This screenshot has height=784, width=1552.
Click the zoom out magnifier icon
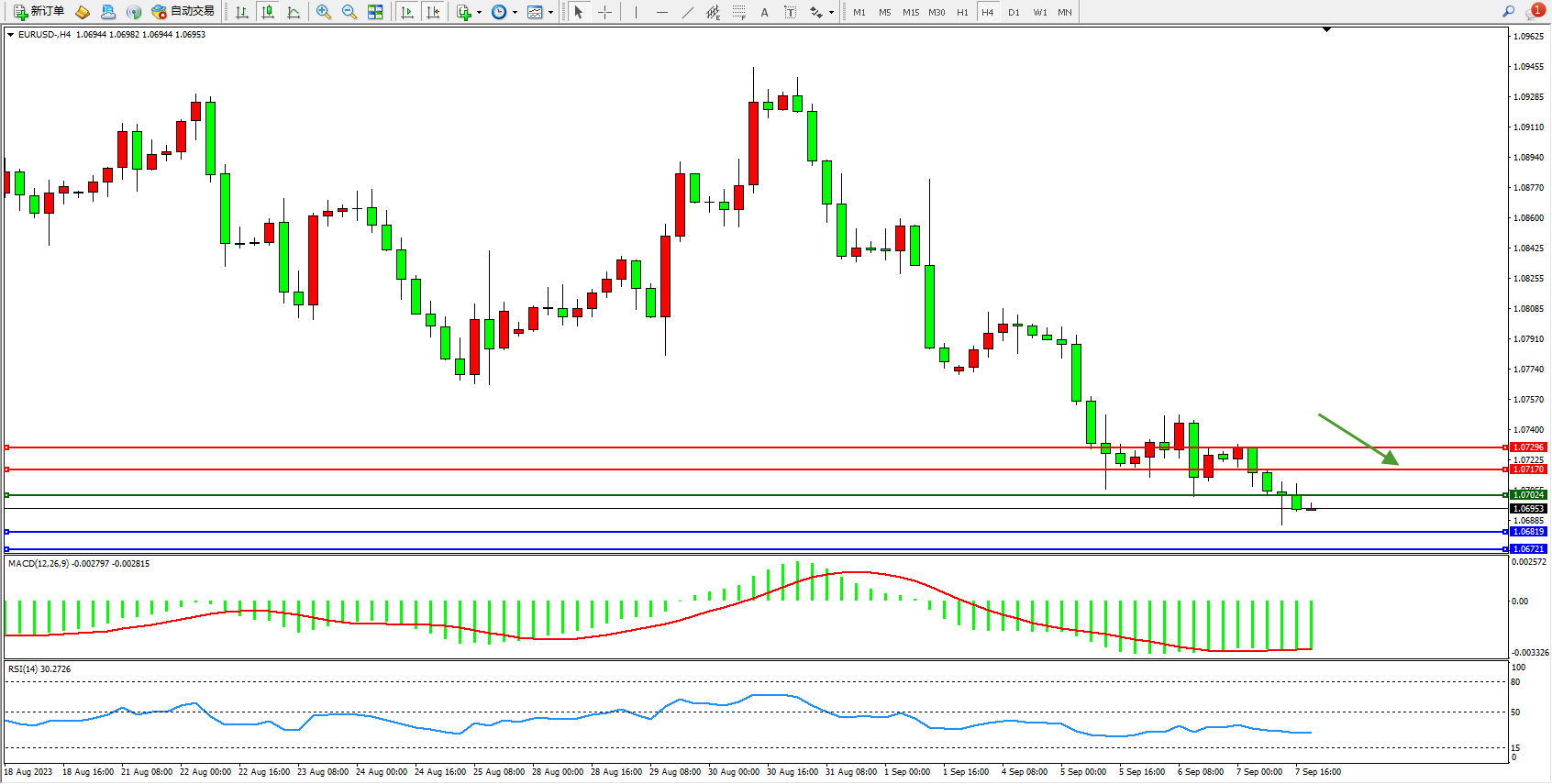(x=349, y=12)
